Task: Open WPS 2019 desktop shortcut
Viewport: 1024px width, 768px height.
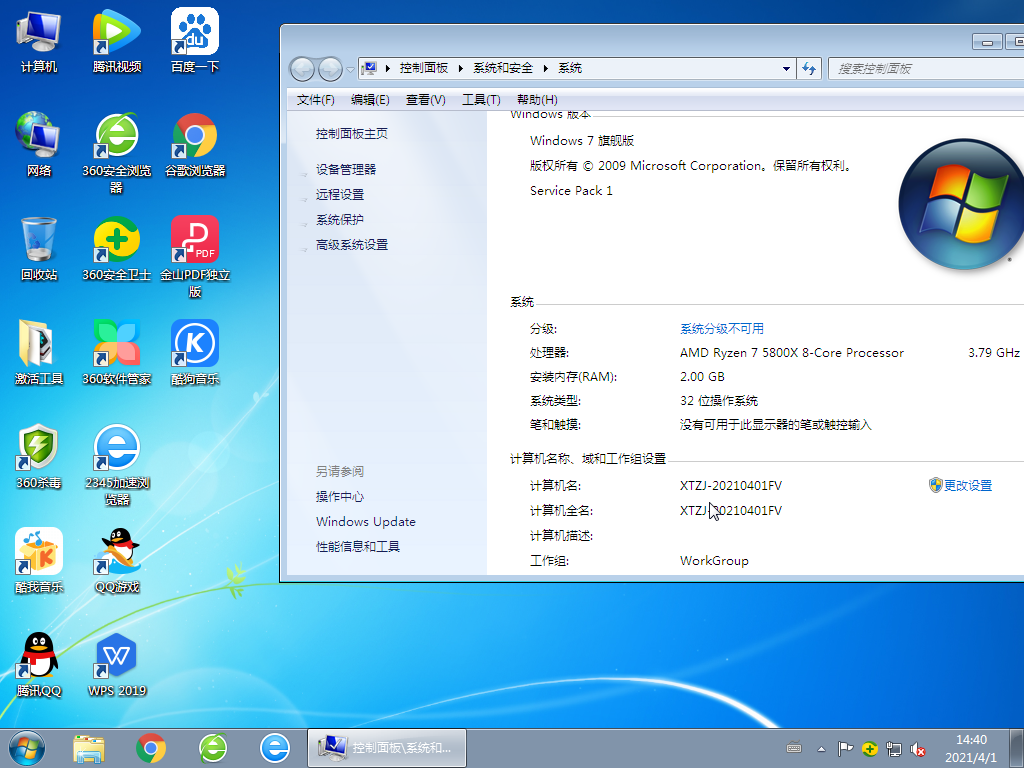Action: (117, 660)
